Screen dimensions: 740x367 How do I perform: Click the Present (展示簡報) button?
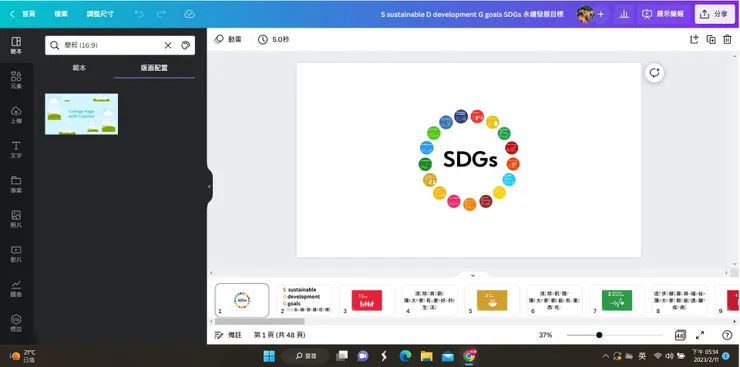[664, 14]
